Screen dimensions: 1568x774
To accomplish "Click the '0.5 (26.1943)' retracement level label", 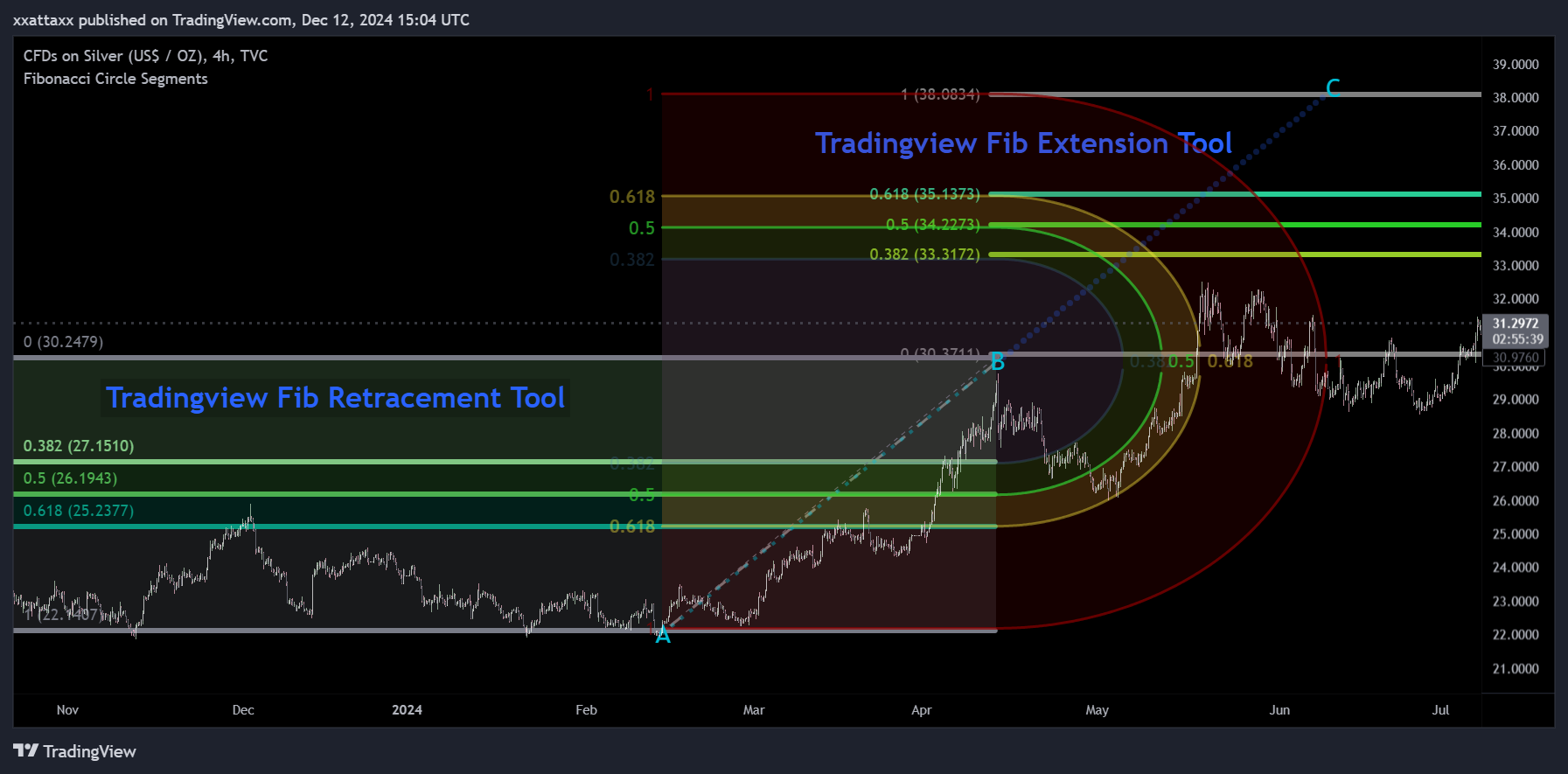I will coord(70,478).
